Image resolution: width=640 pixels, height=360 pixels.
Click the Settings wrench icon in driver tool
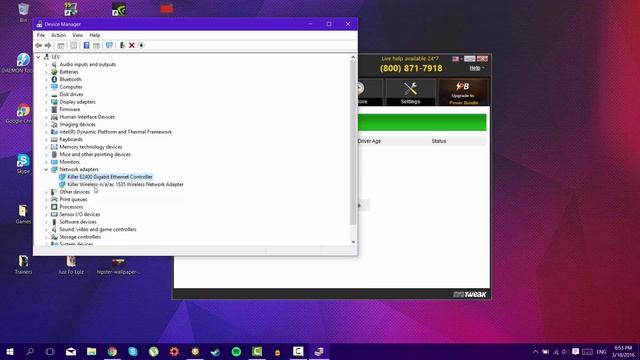410,92
